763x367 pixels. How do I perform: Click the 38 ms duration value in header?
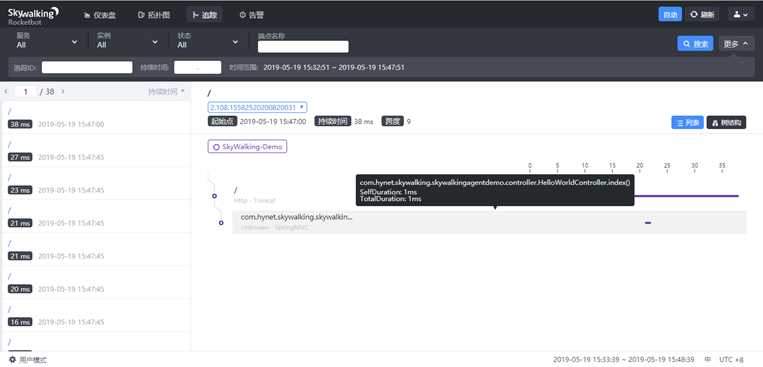(x=363, y=122)
